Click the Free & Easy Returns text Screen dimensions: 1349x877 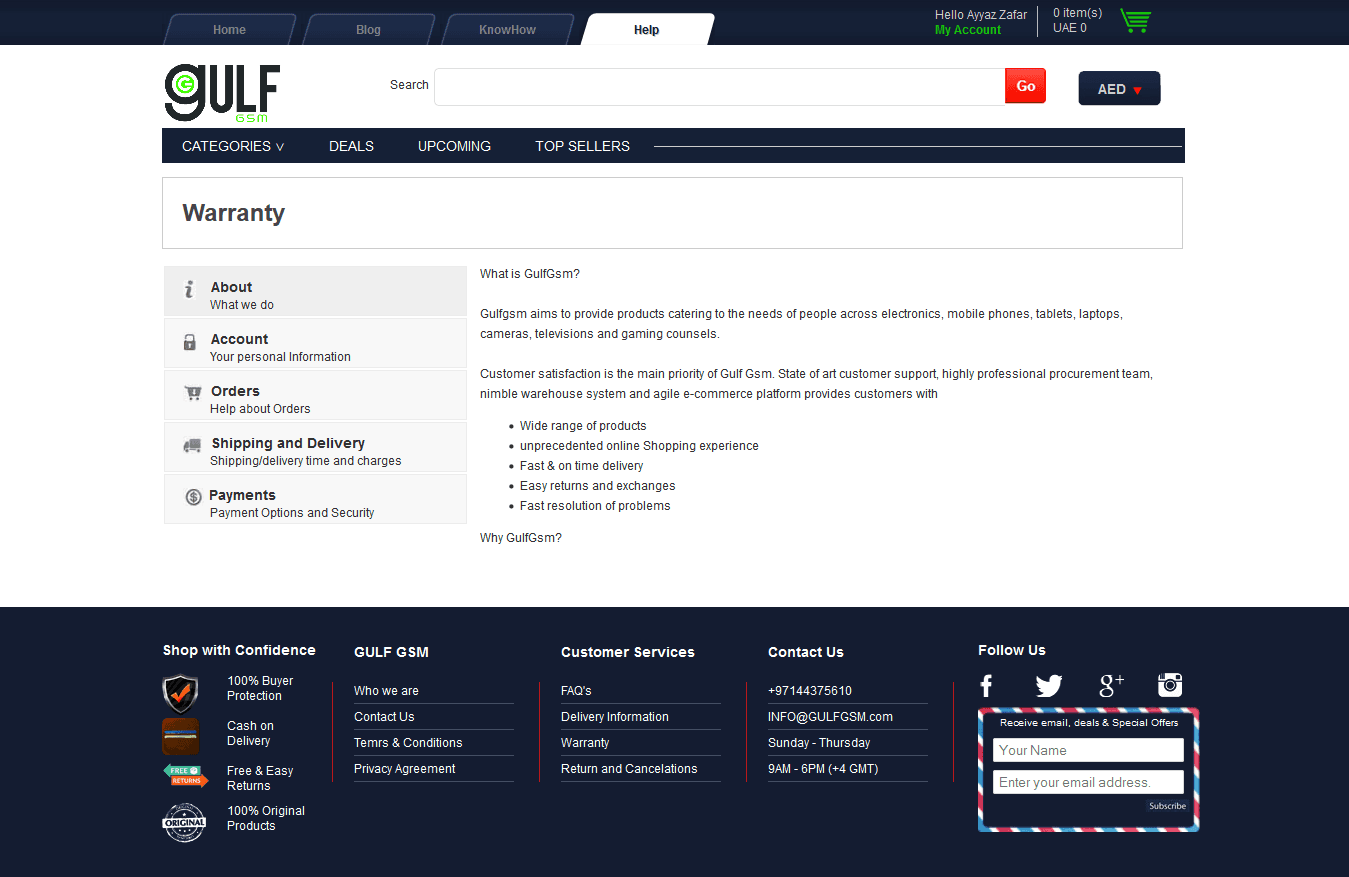260,778
